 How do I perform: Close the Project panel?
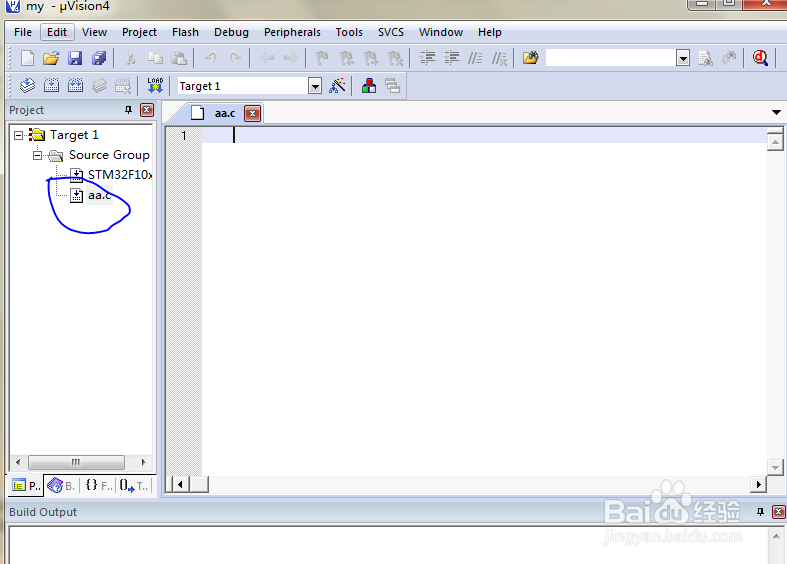point(147,110)
